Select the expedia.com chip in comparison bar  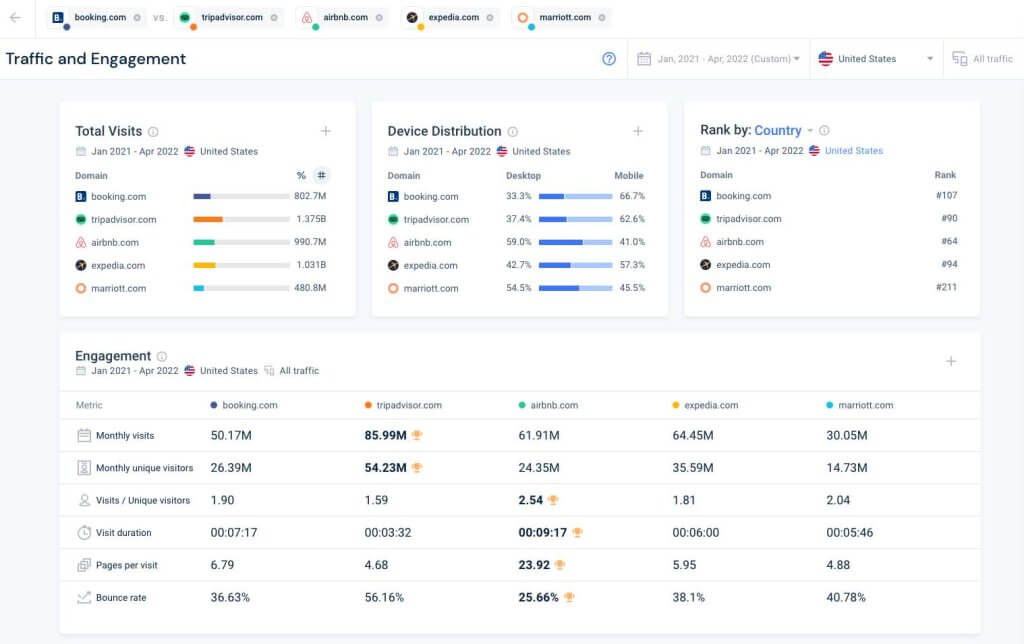449,18
